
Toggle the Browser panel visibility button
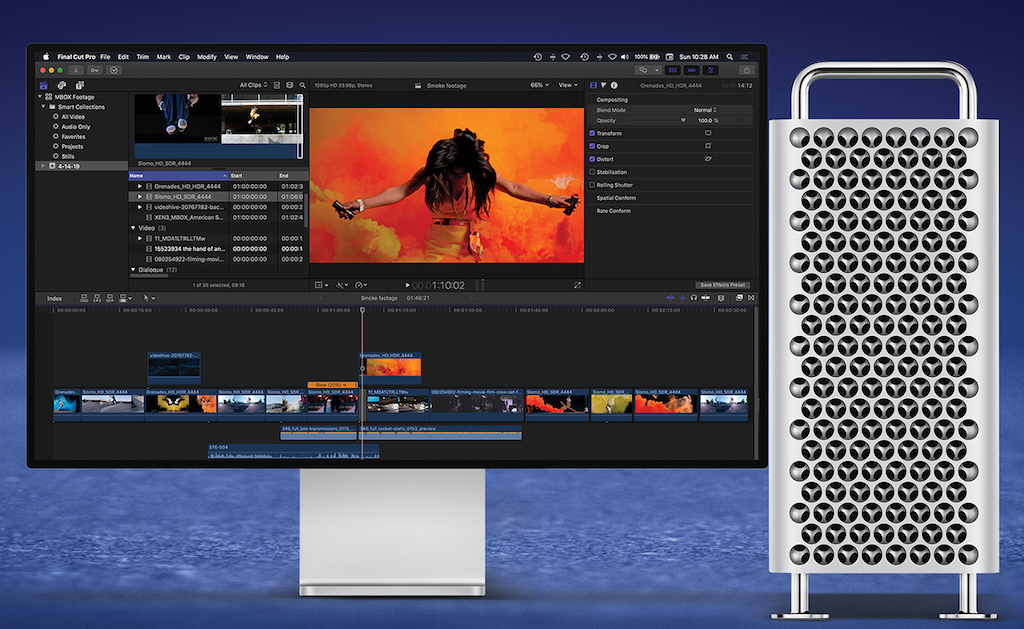click(x=673, y=70)
